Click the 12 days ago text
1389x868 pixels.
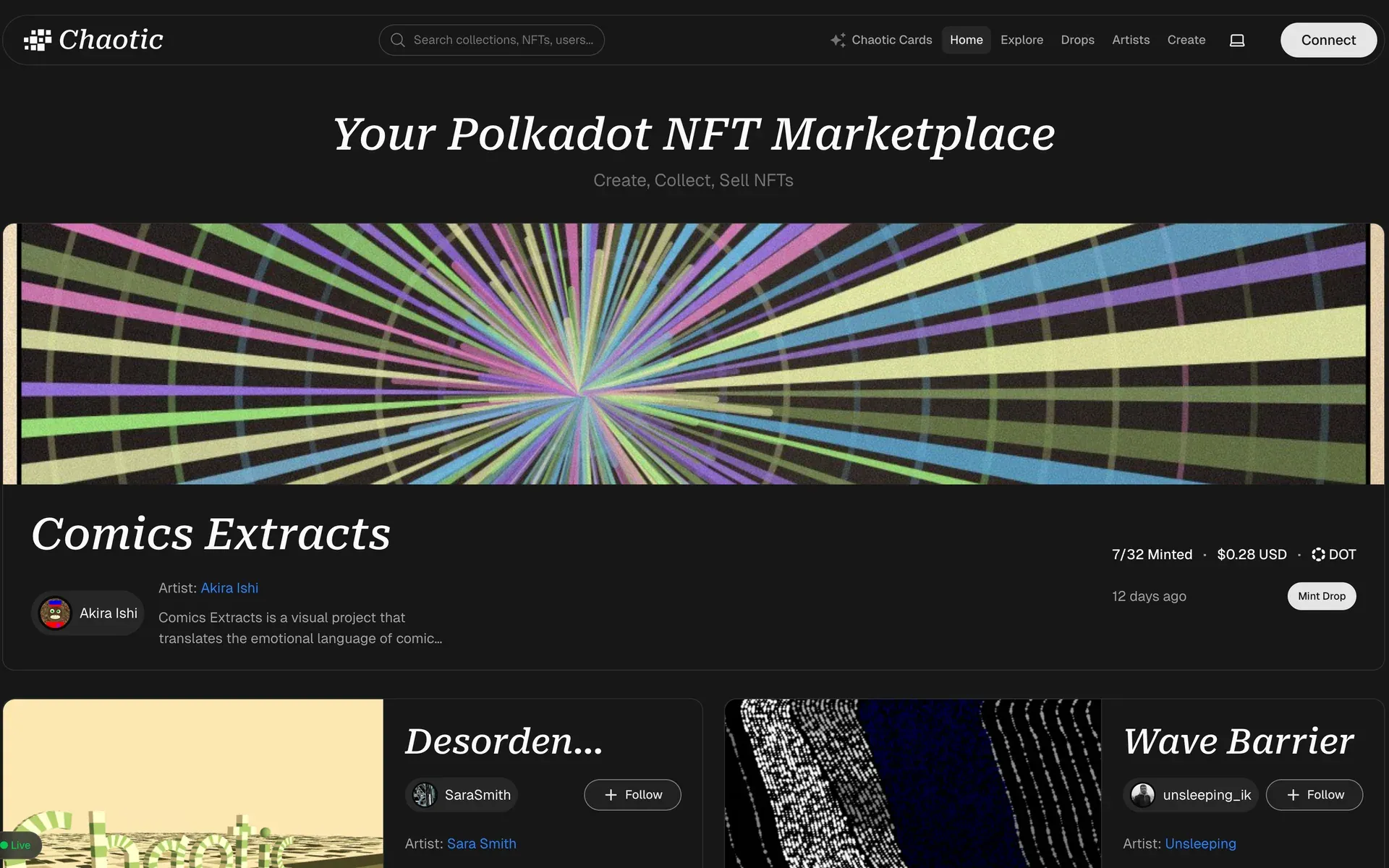[1149, 596]
